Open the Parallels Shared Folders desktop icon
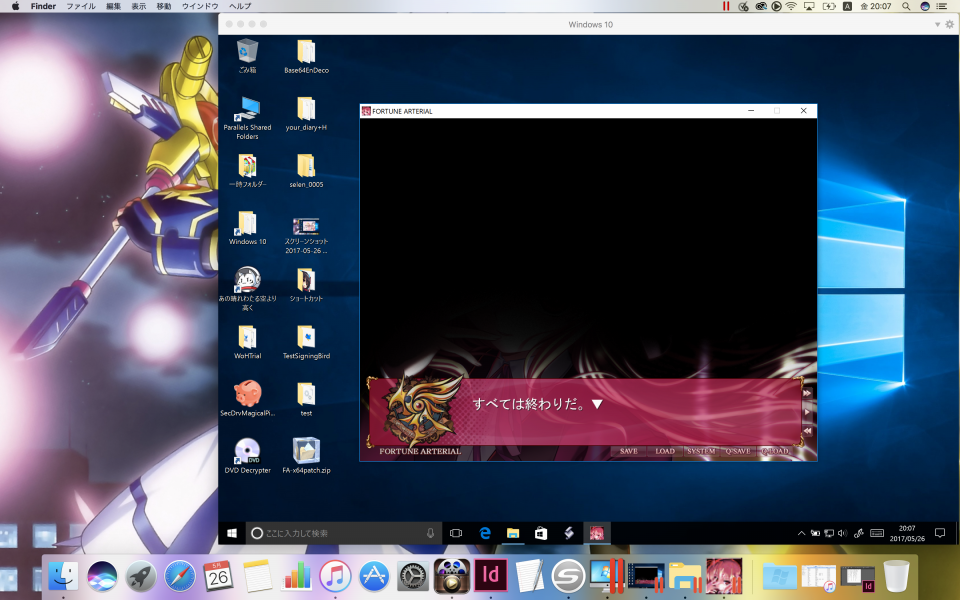The width and height of the screenshot is (960, 600). coord(247,109)
